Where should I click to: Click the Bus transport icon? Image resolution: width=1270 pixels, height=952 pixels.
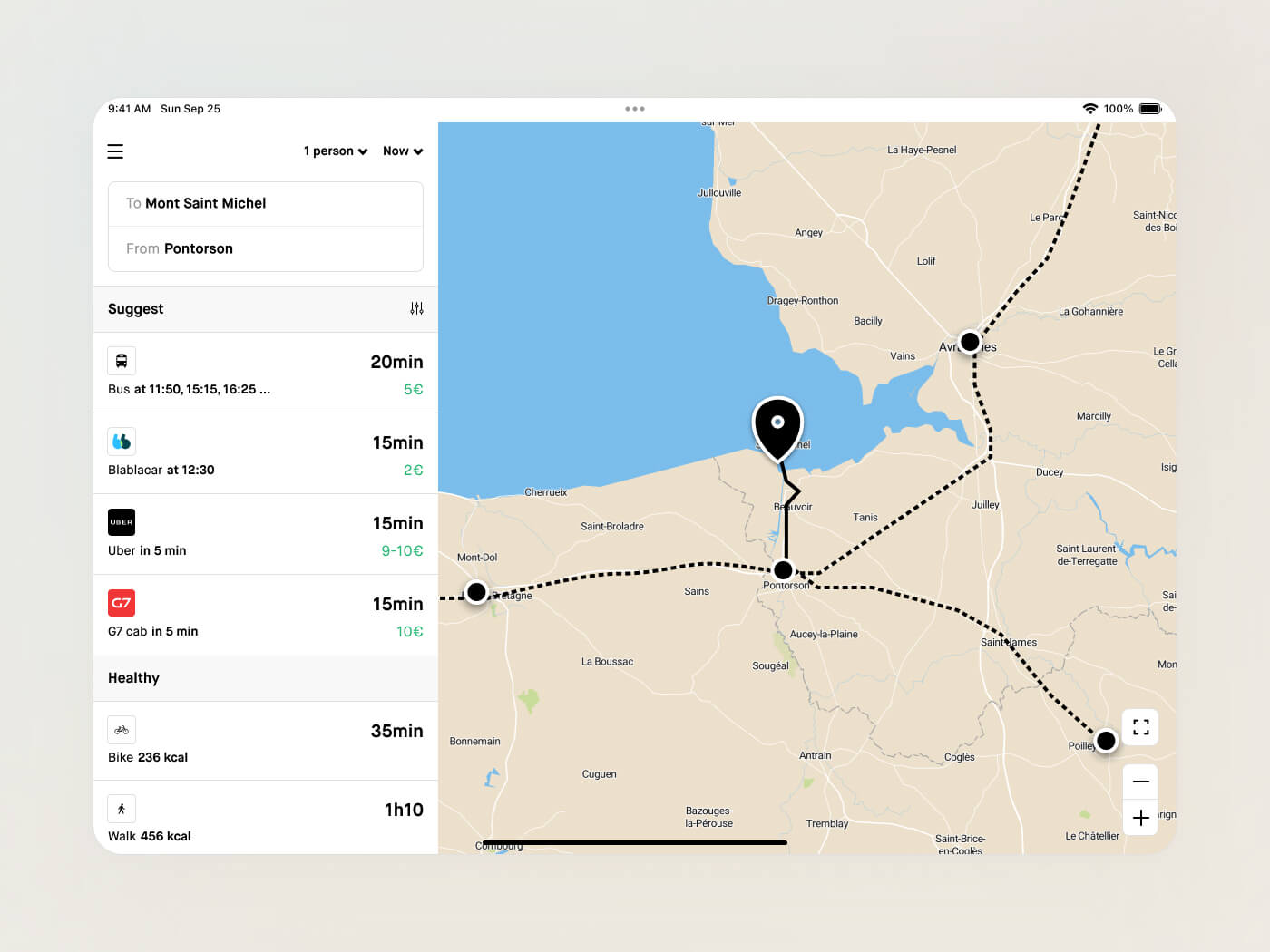(122, 361)
